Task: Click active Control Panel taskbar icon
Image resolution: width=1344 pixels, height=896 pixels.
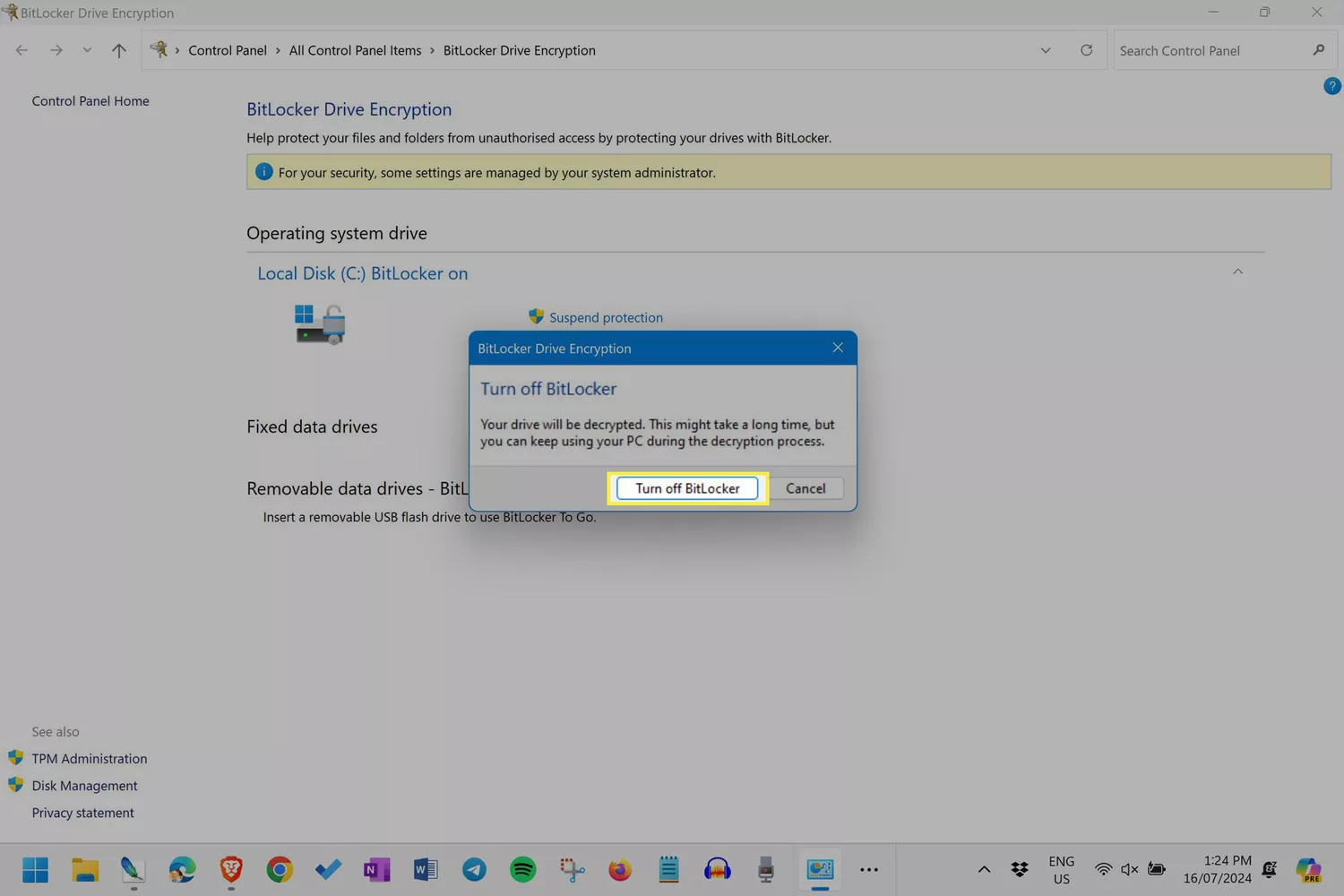Action: [x=820, y=870]
